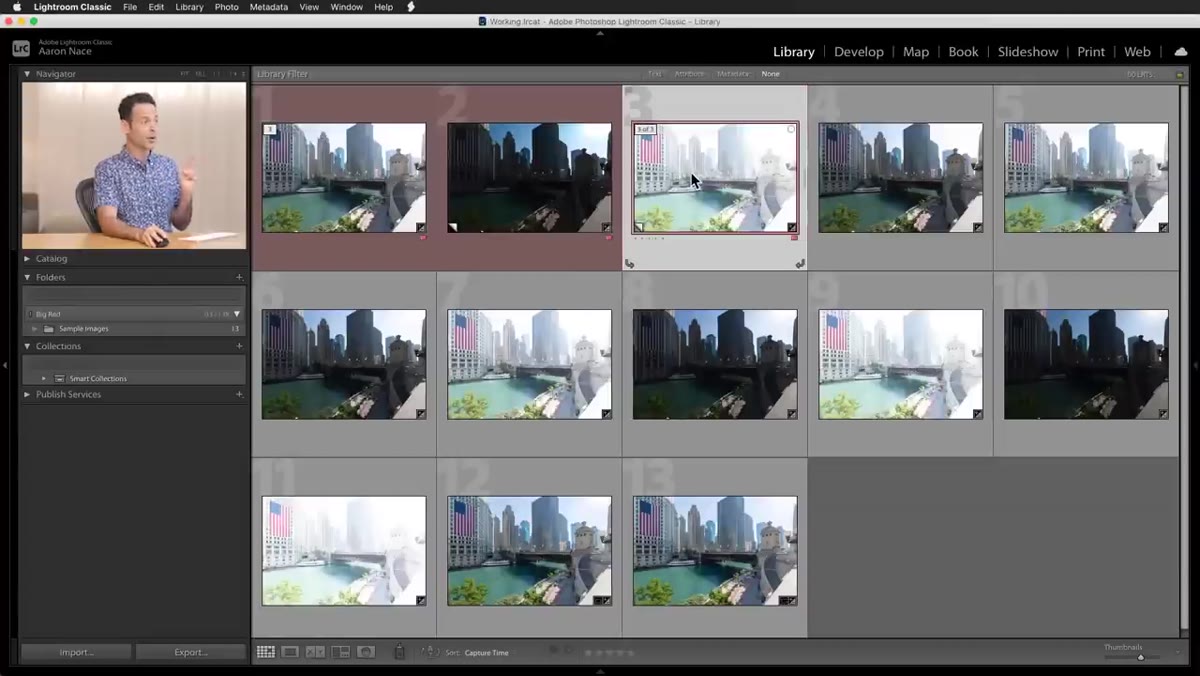Expand the Catalog panel

pos(27,258)
